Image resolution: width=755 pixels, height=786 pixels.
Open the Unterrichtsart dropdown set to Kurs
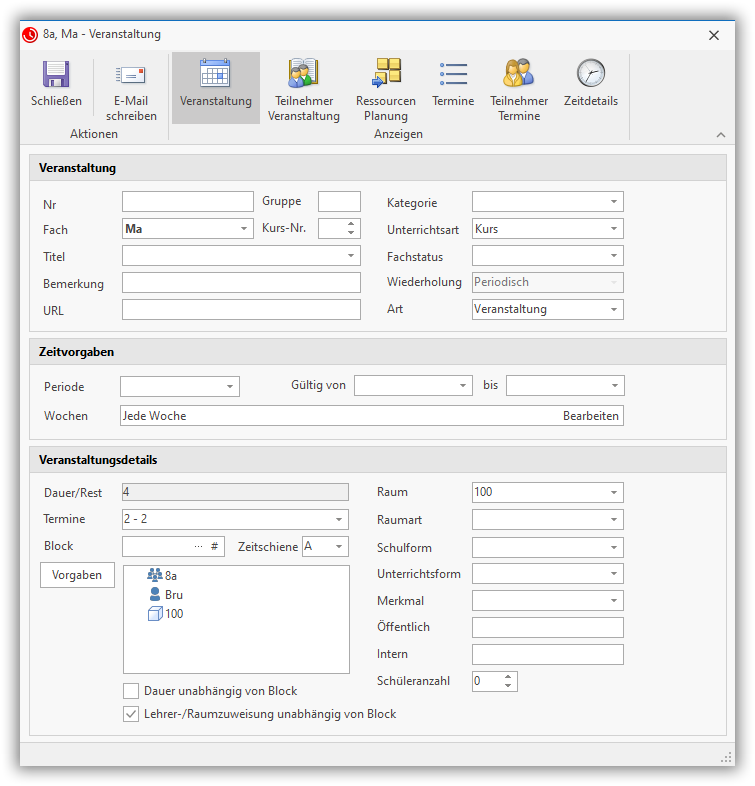coord(613,229)
